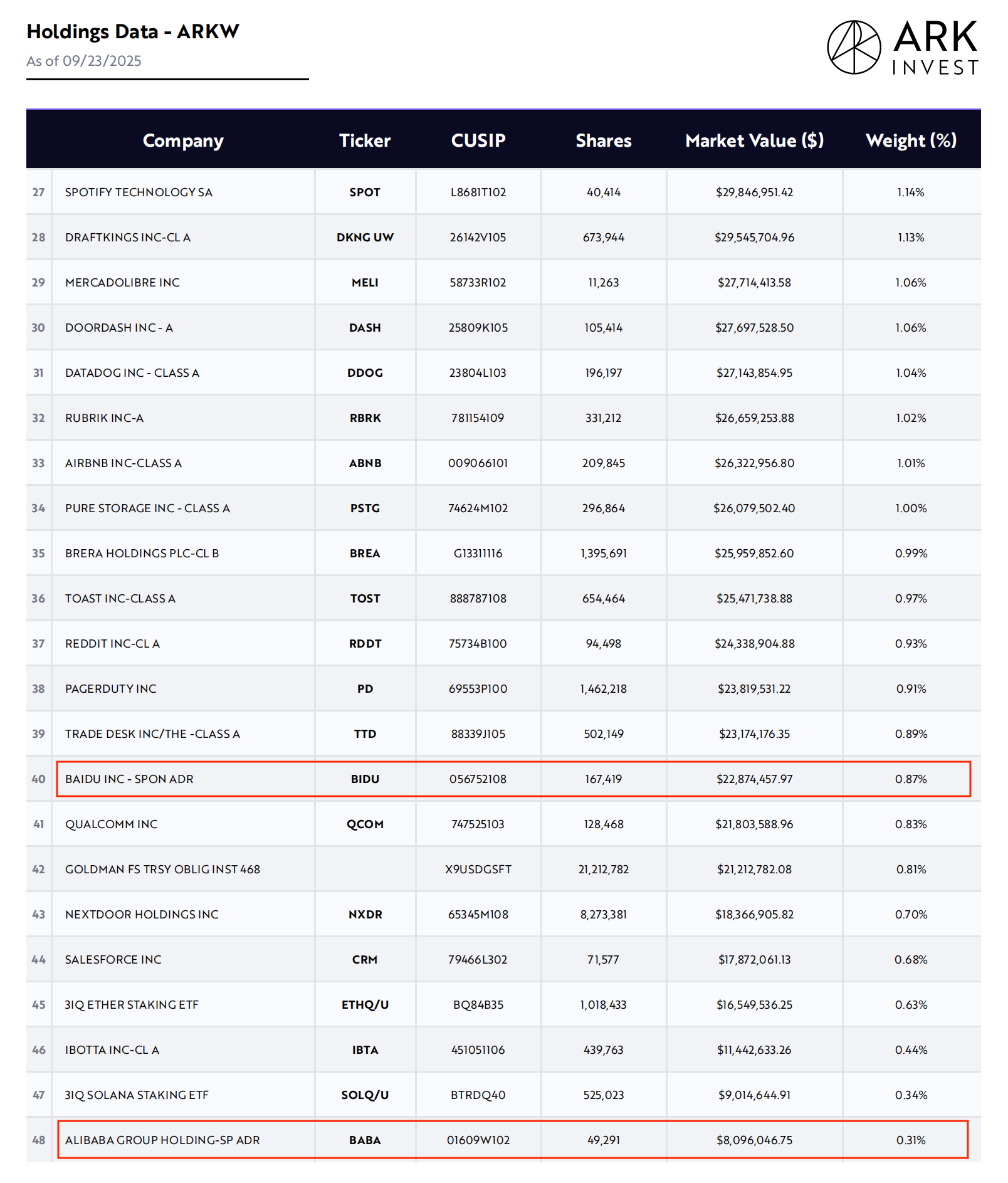
Task: Select the BABA ticker
Action: [x=365, y=1140]
